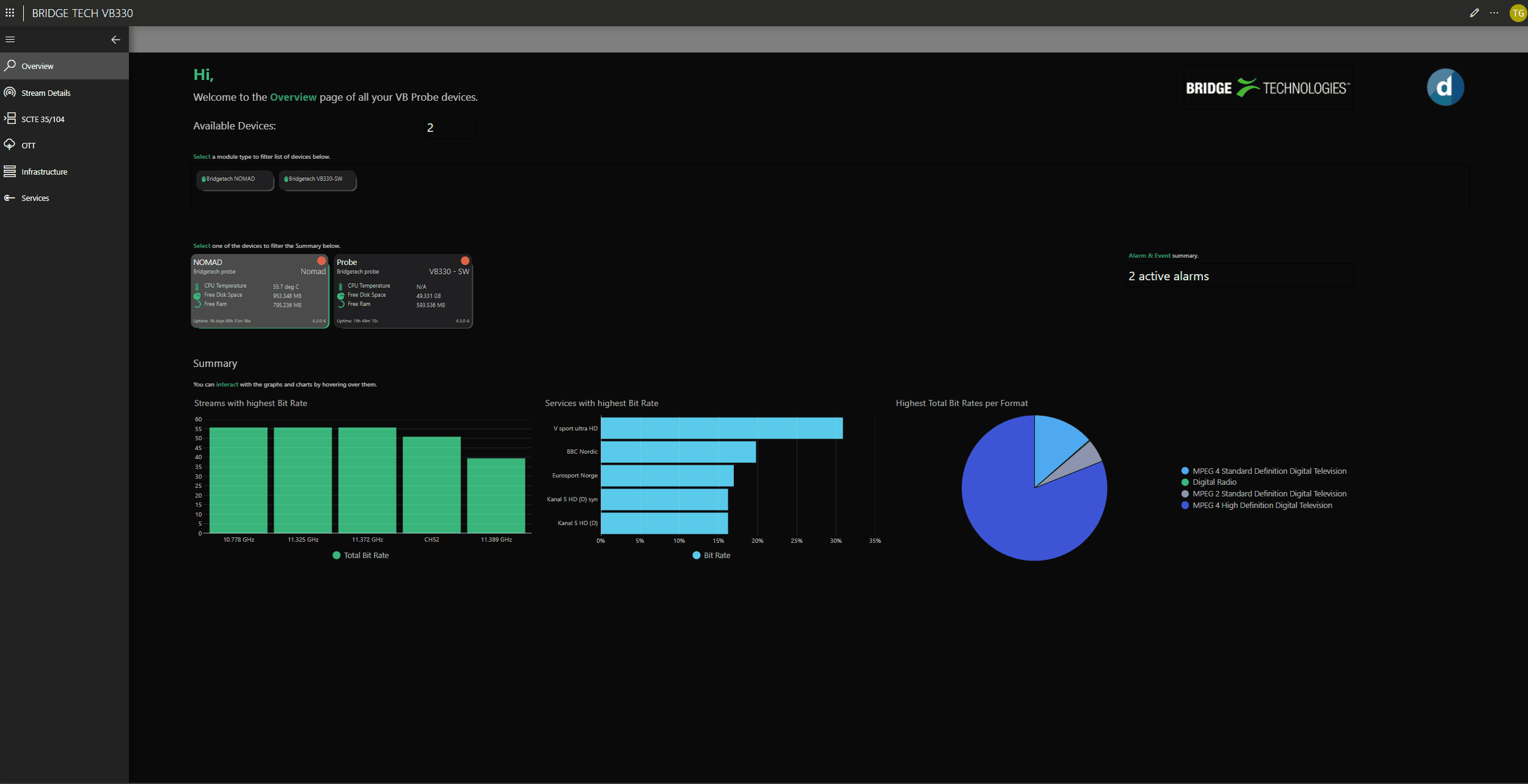Screen dimensions: 1528x784
Task: Toggle MPEG 2 Standard Definition legend entry
Action: [x=1263, y=493]
